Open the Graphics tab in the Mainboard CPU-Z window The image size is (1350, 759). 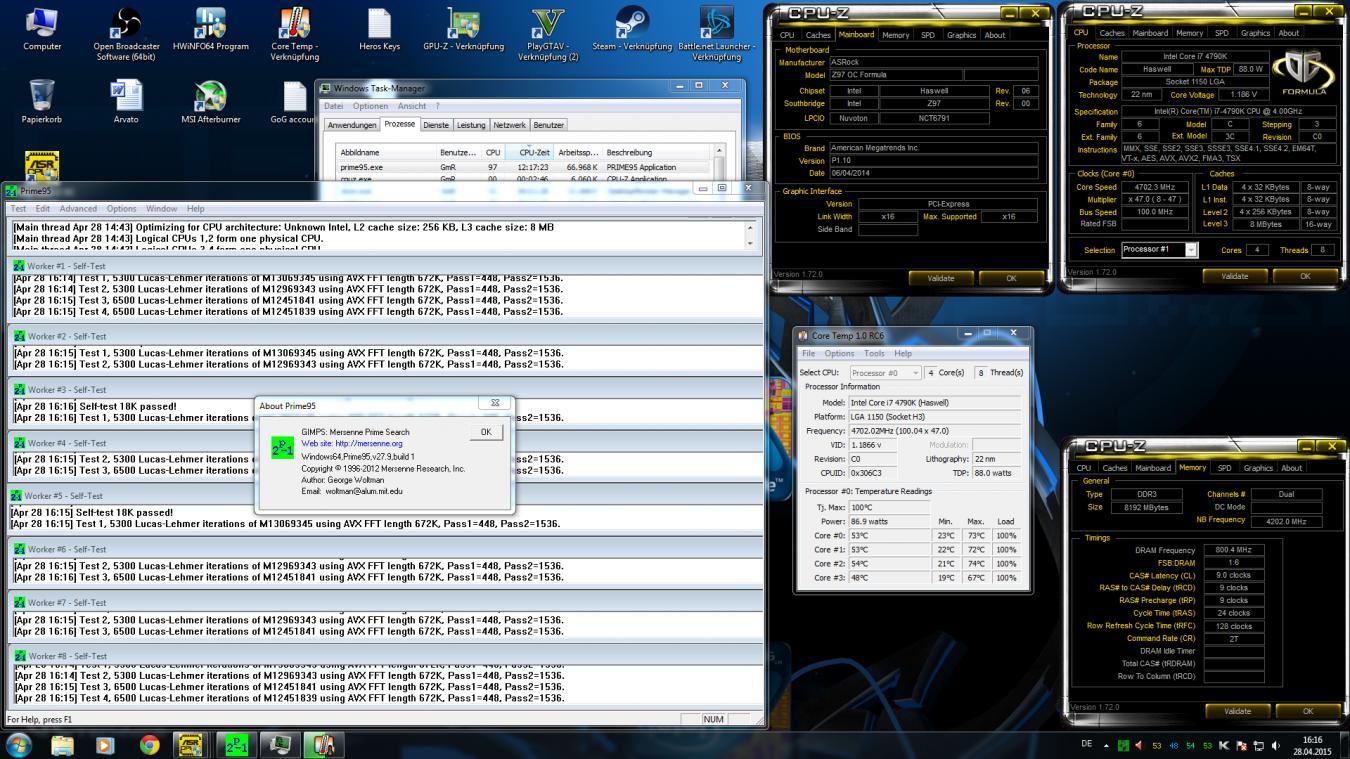(961, 34)
